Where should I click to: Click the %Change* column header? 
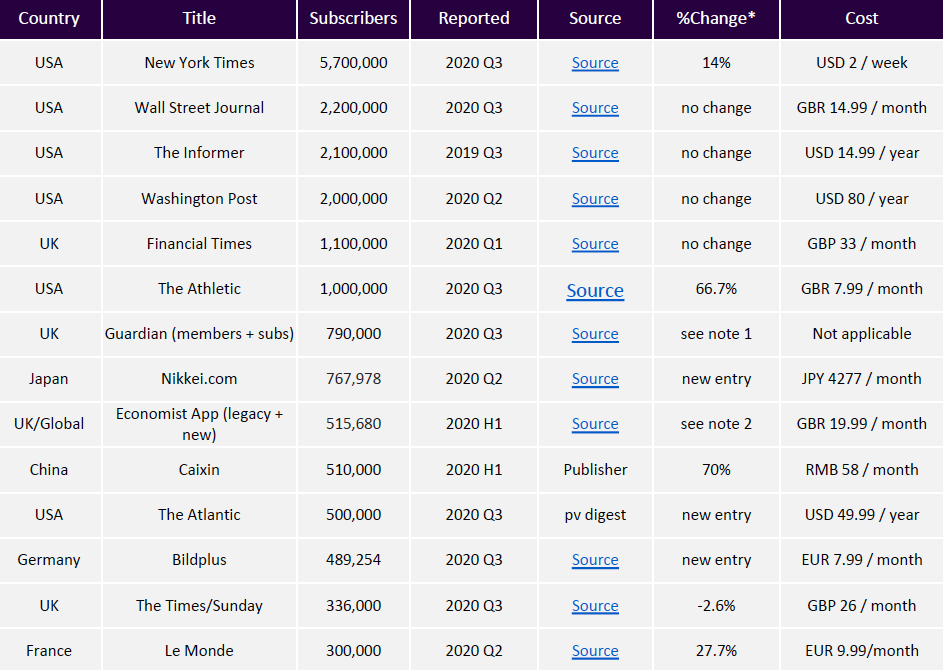click(x=716, y=19)
